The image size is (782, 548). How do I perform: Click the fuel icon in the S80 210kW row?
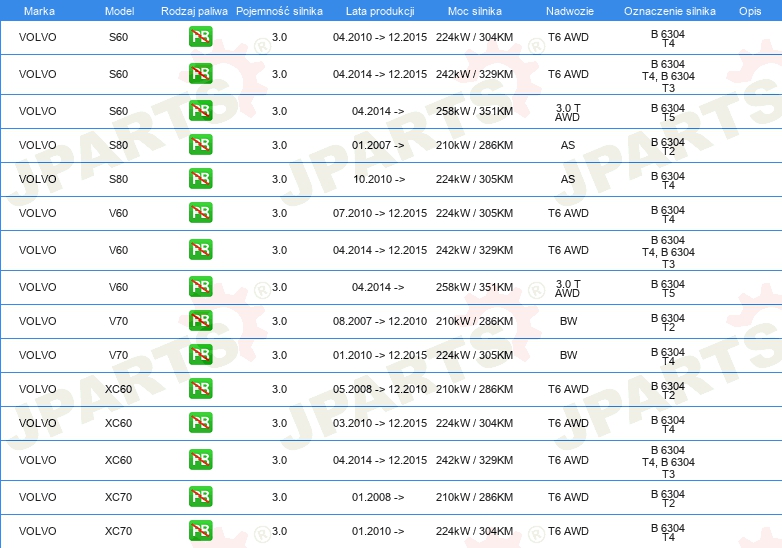pos(200,145)
